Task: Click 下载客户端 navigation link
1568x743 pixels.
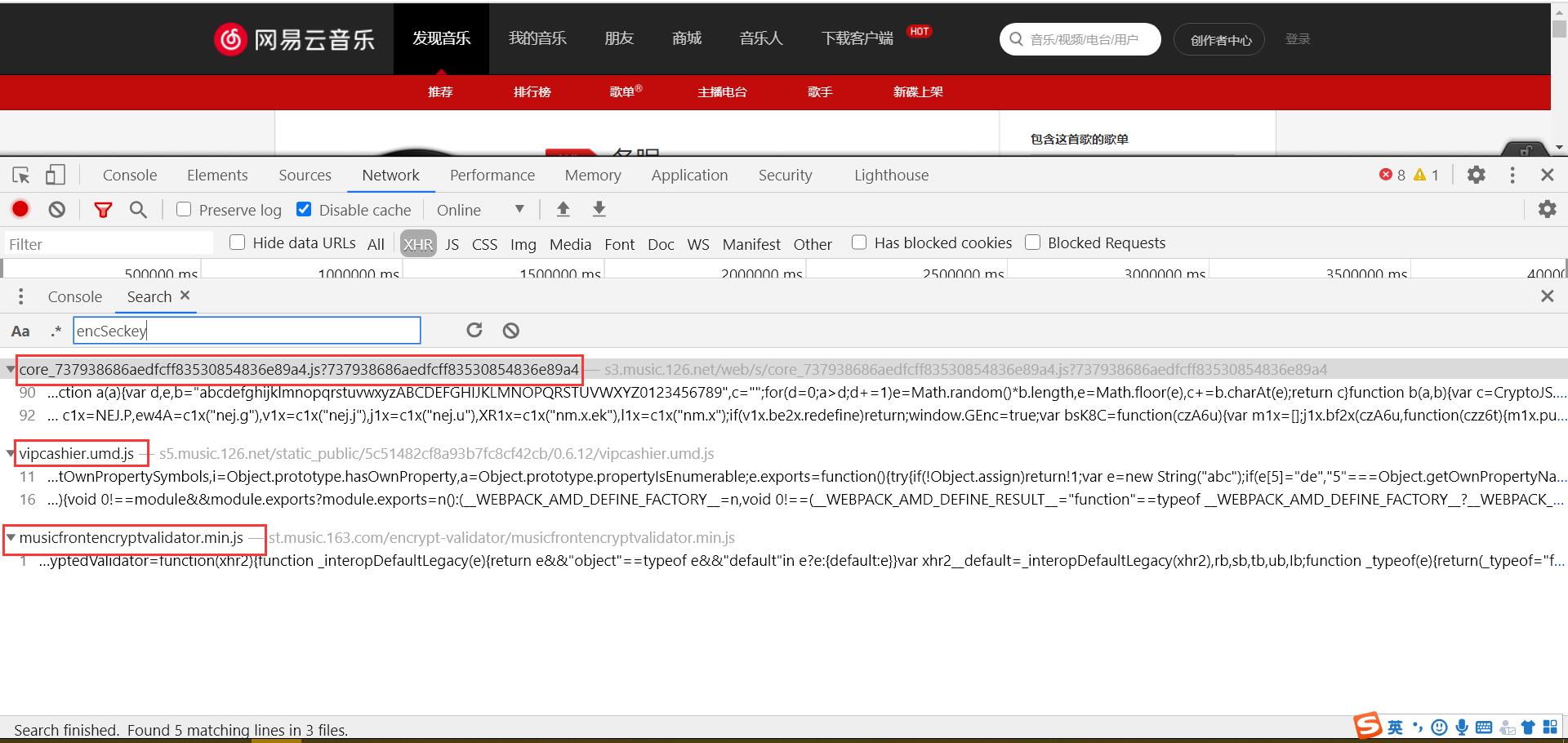Action: click(x=857, y=38)
